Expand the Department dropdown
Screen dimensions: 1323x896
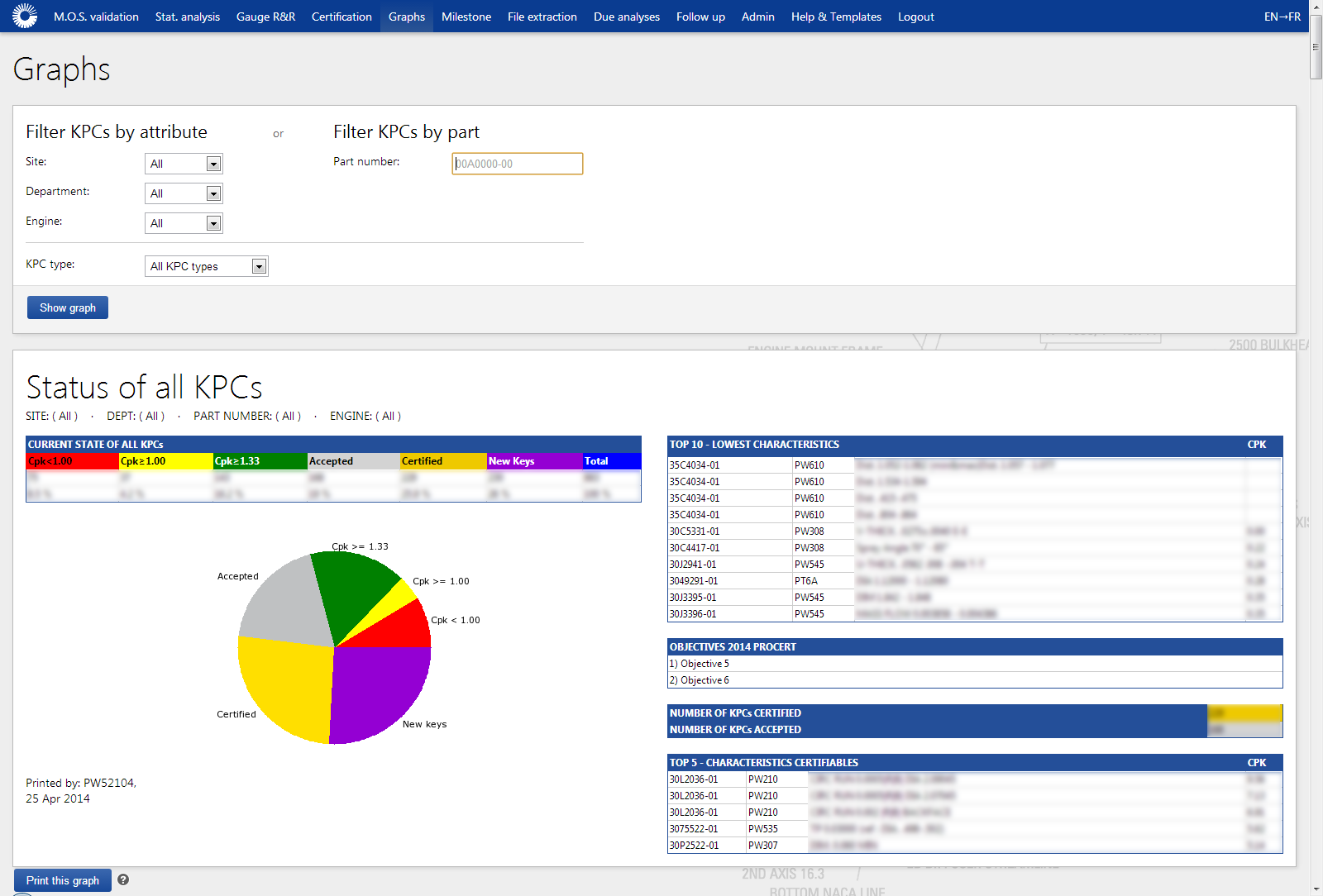(184, 193)
